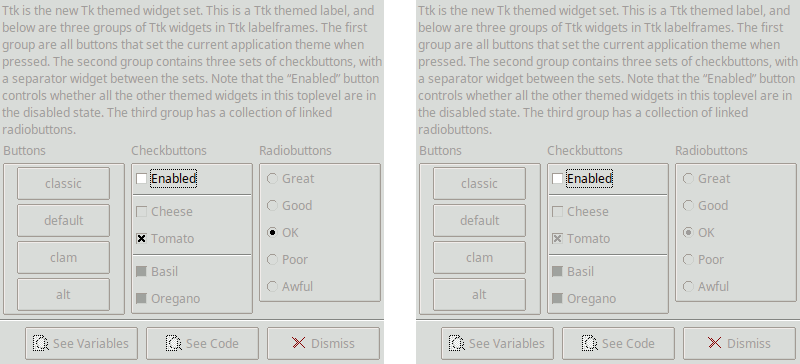Click red X icon on right Dismiss button
This screenshot has height=364, width=800.
(714, 343)
